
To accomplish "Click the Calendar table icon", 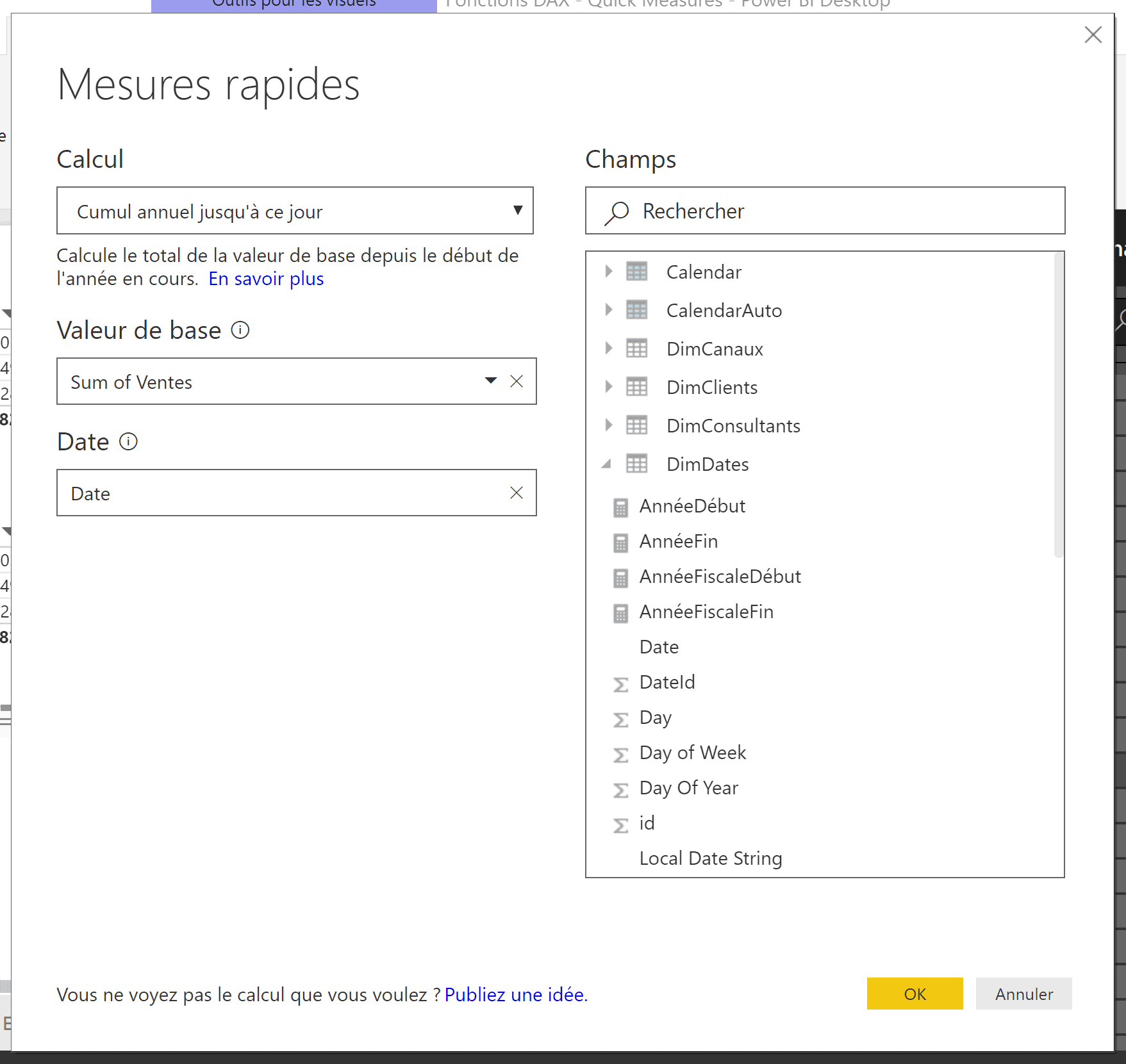I will tap(636, 272).
